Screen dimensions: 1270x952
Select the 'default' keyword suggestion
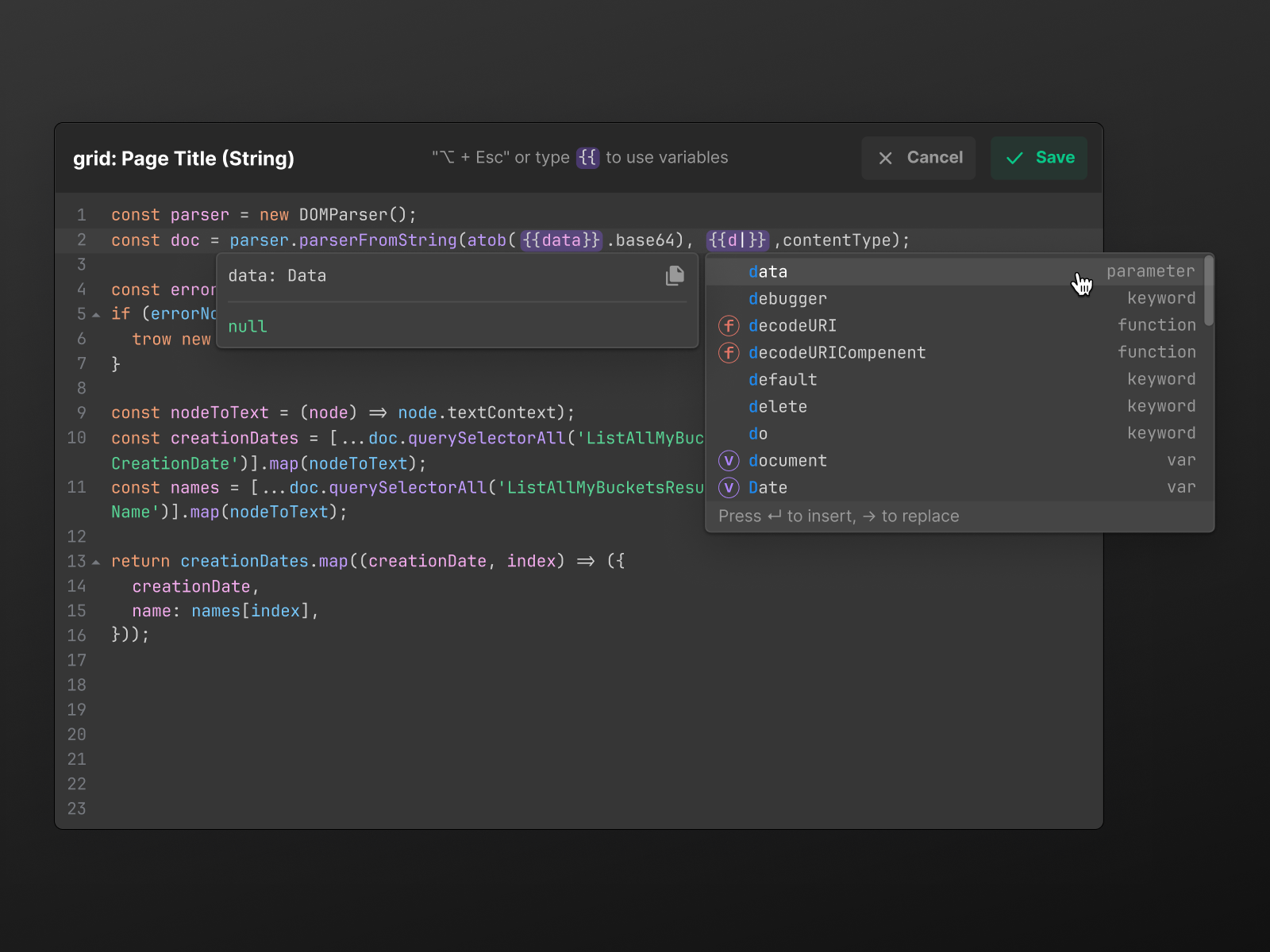(x=955, y=380)
